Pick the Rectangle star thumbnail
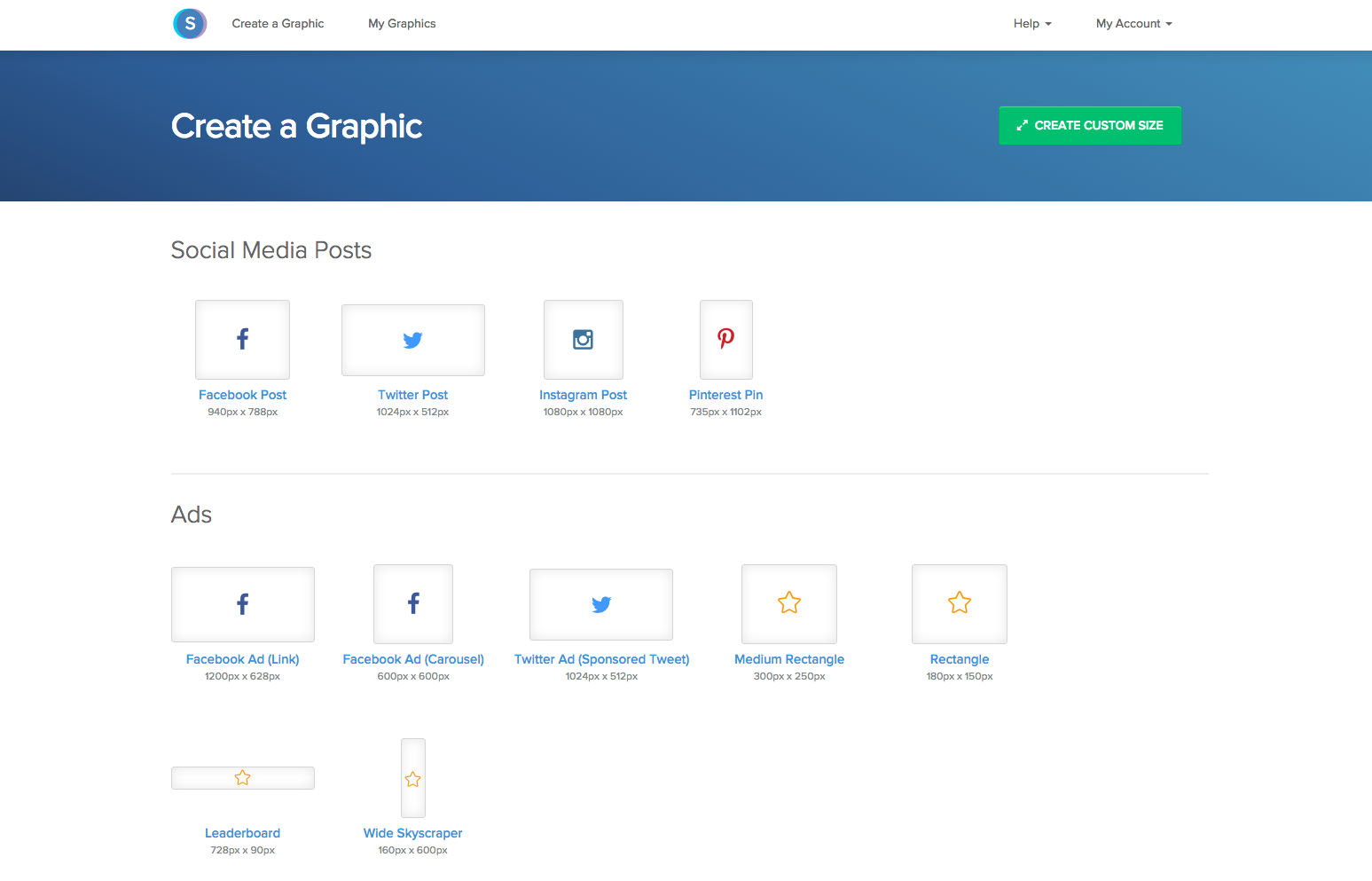The width and height of the screenshot is (1372, 881). tap(960, 604)
